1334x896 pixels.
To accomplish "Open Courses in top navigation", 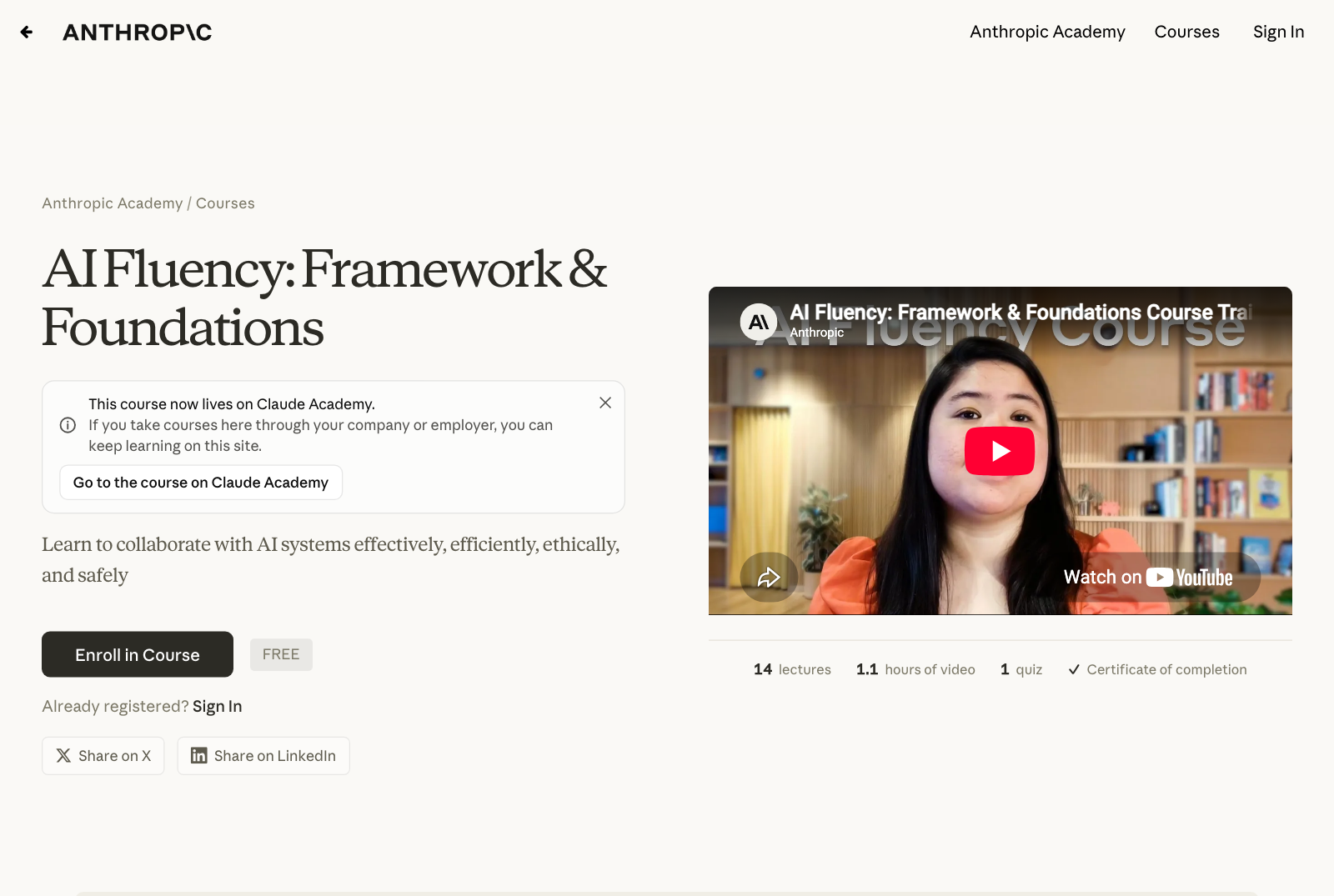I will (1186, 32).
